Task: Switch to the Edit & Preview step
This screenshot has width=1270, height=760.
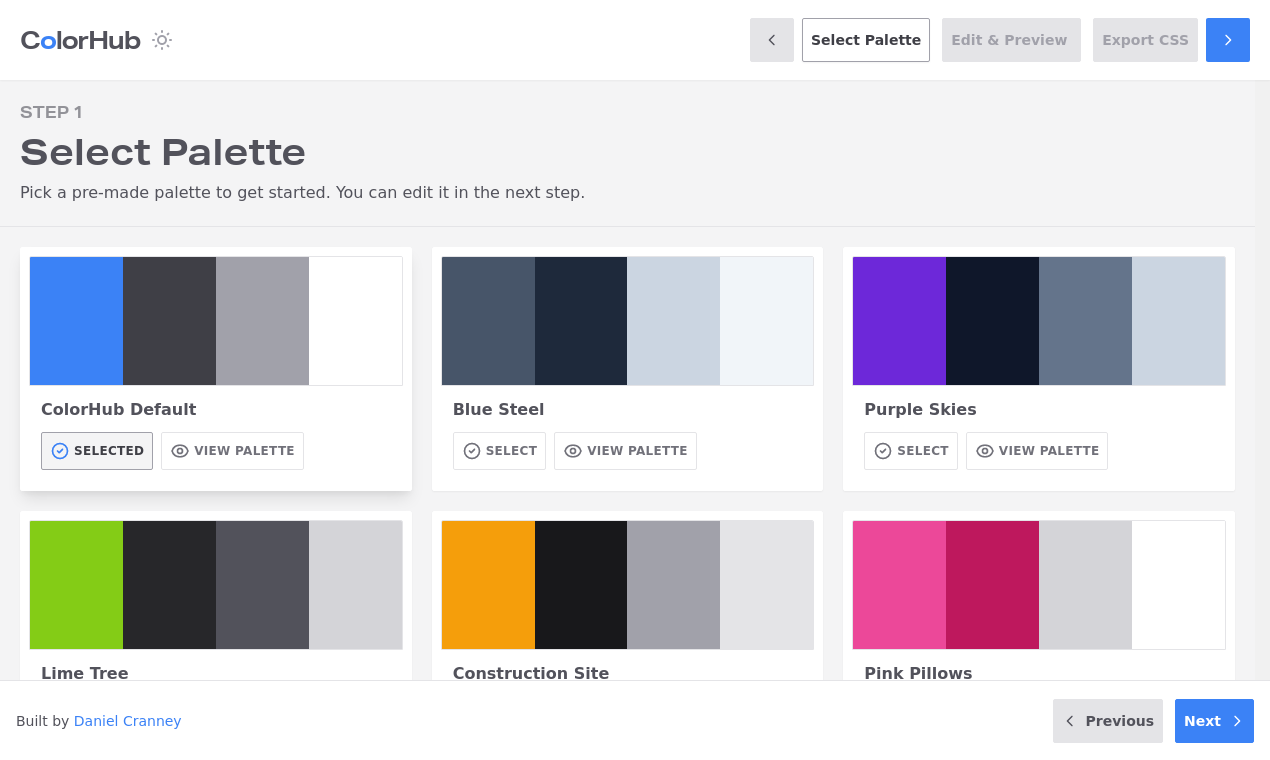Action: point(1010,40)
